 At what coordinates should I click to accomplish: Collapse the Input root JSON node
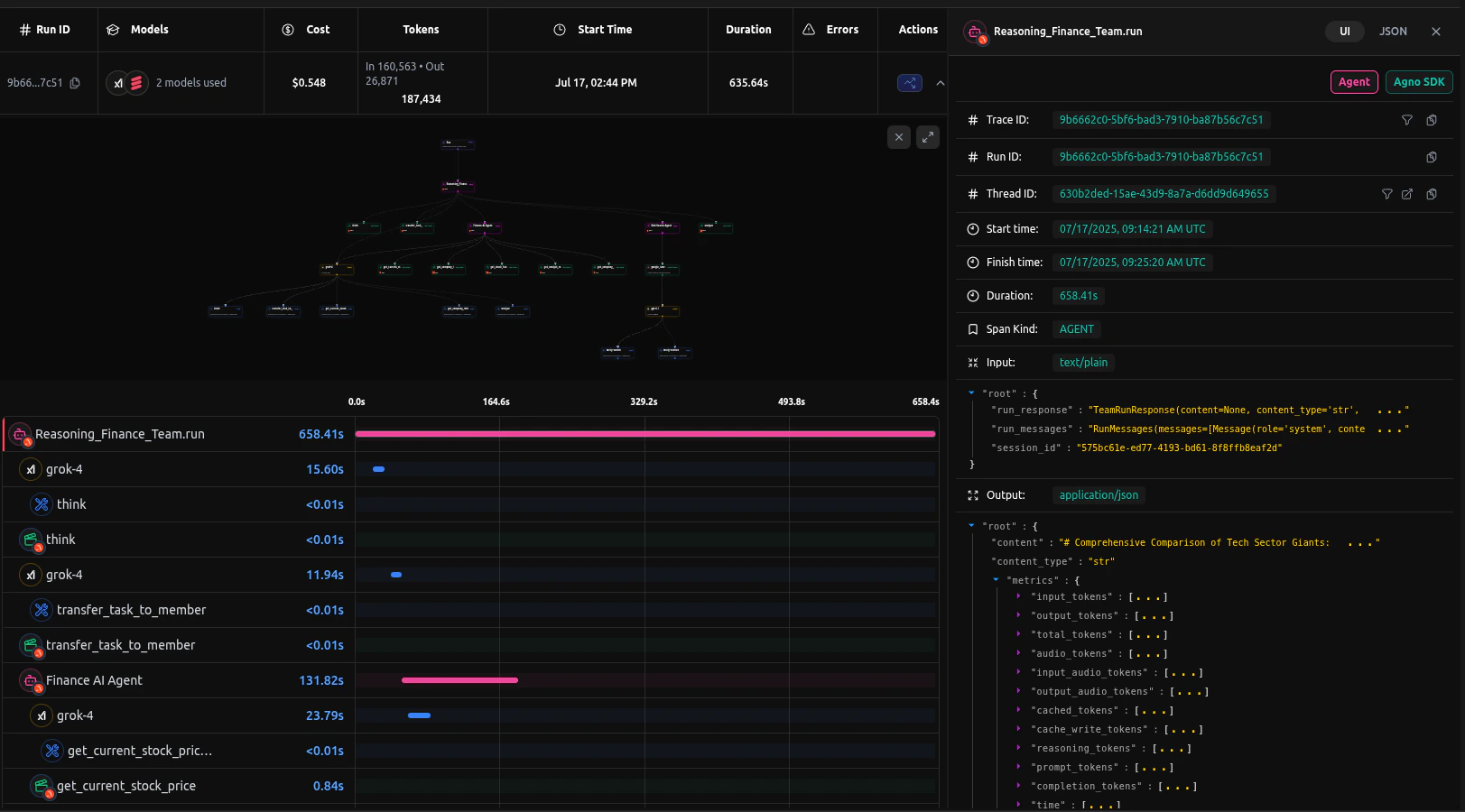coord(971,393)
